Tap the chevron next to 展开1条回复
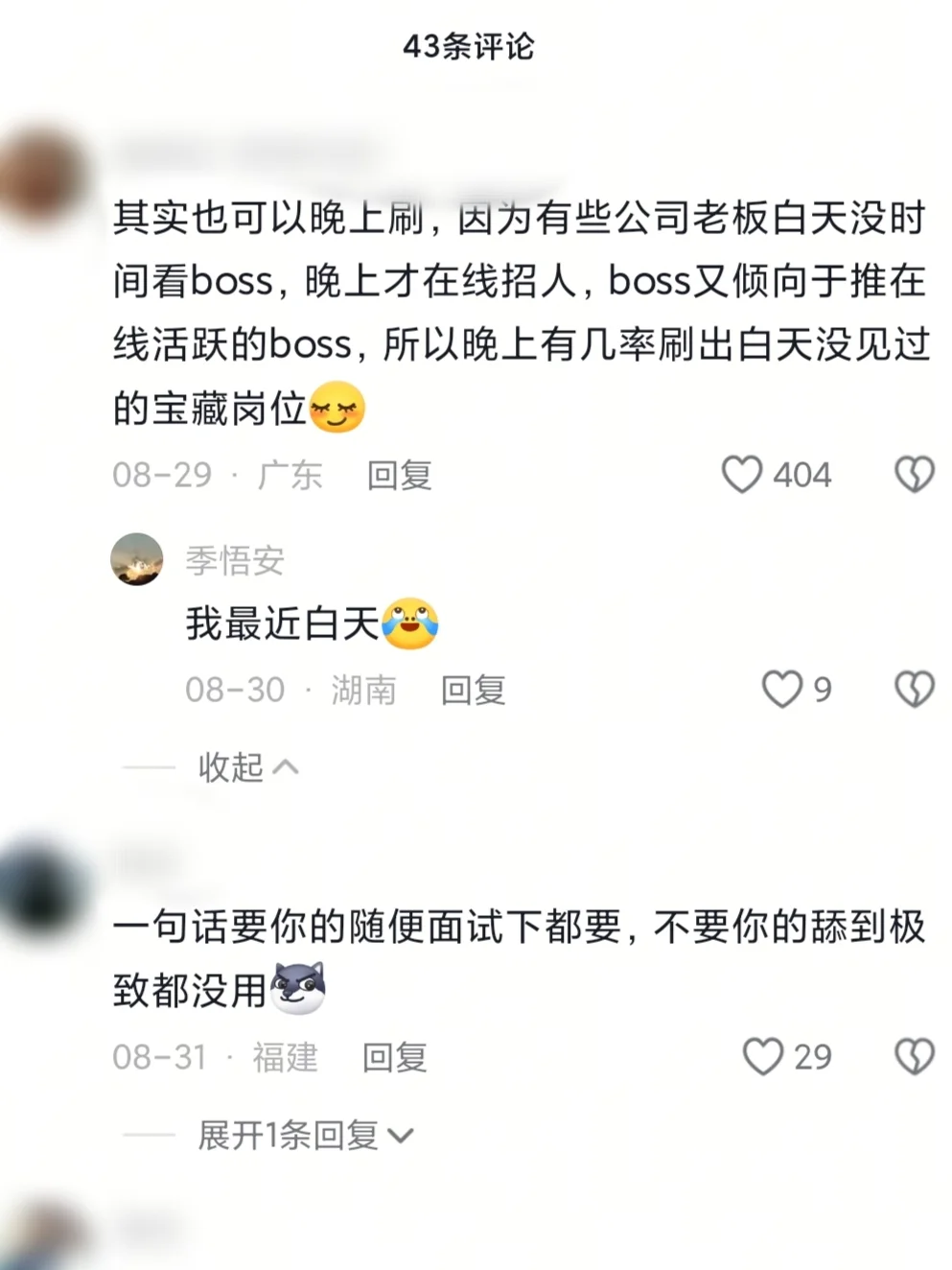This screenshot has height=1270, width=952. point(400,1137)
